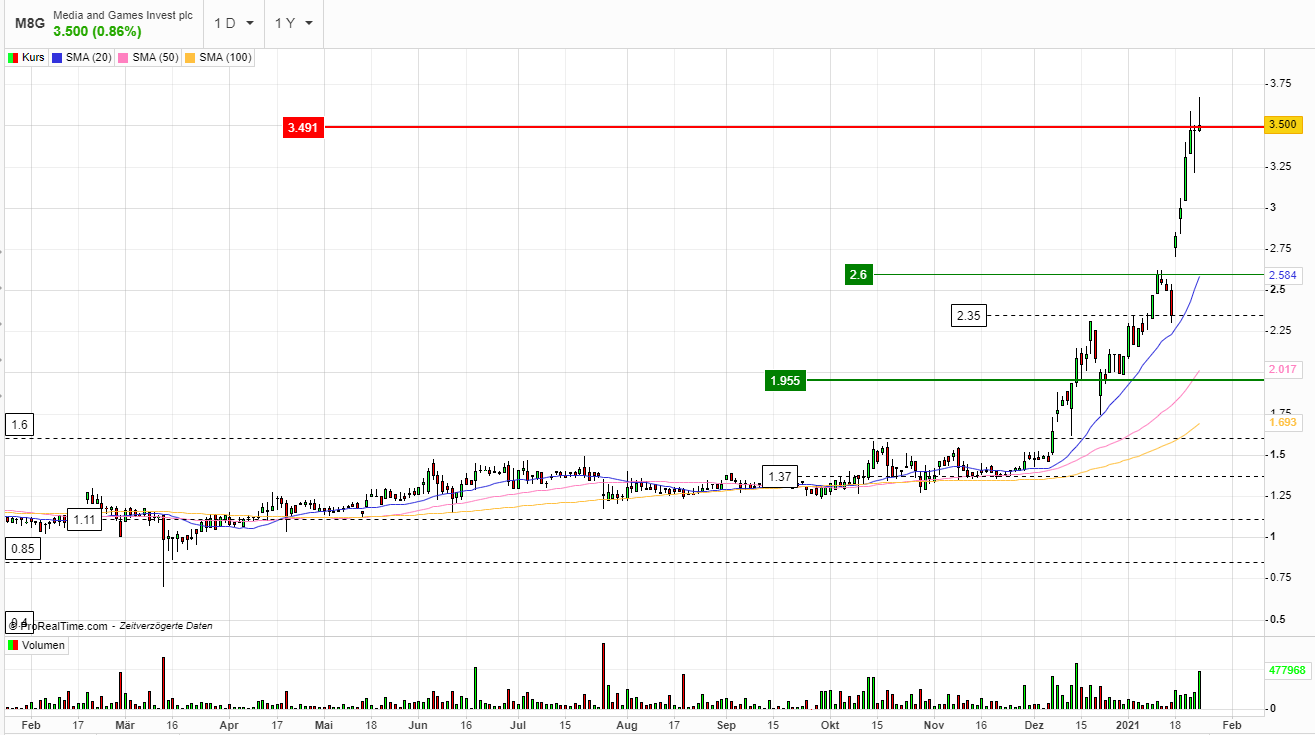Open the 1 D timeframe dropdown
1315x735 pixels.
232,23
